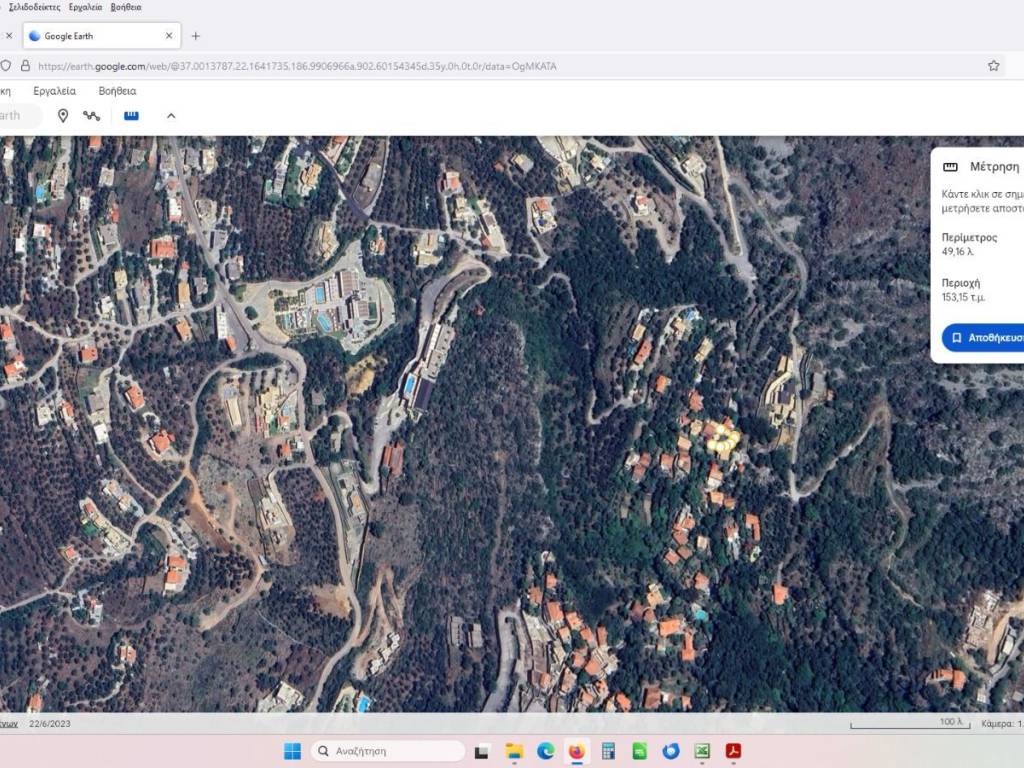Click the Αποθήκευση save button
Image resolution: width=1024 pixels, height=768 pixels.
tap(986, 338)
